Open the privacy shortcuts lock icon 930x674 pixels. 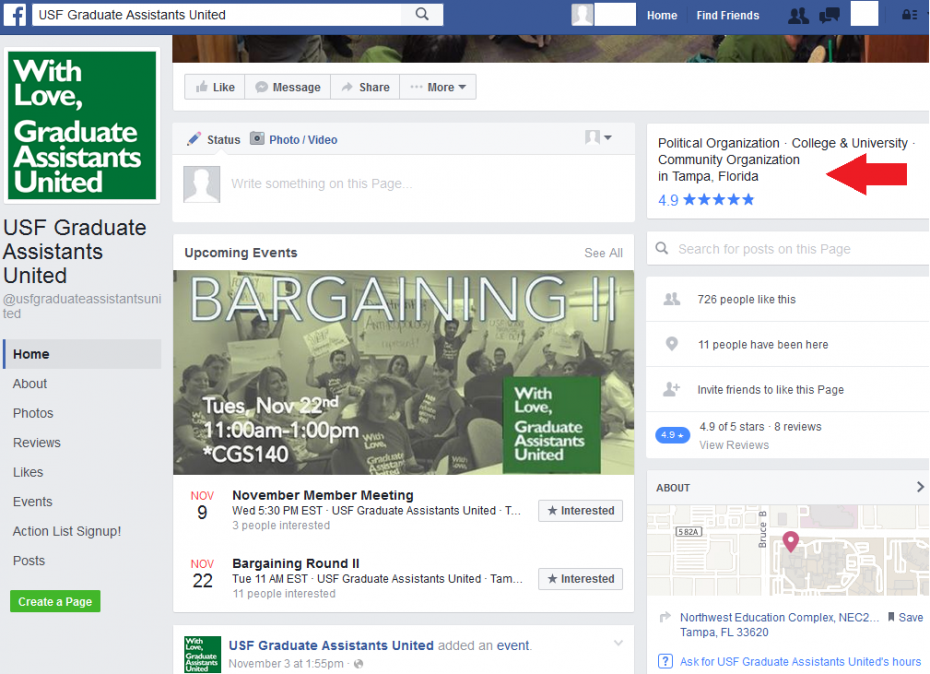[x=909, y=15]
